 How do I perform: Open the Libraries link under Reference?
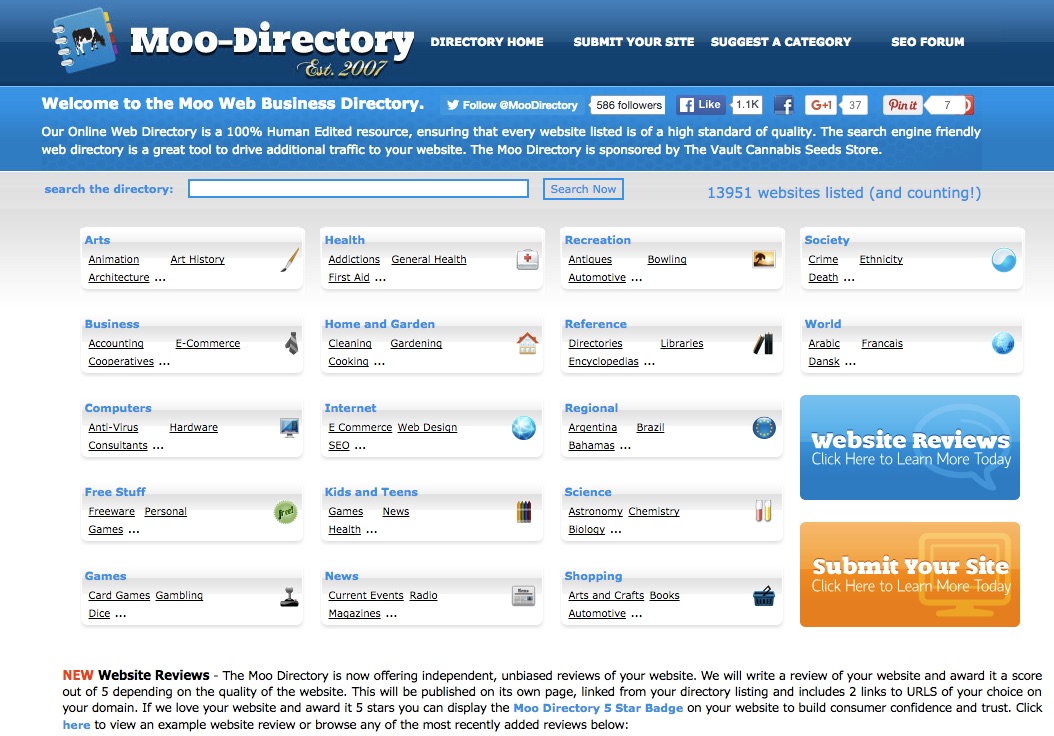tap(682, 343)
